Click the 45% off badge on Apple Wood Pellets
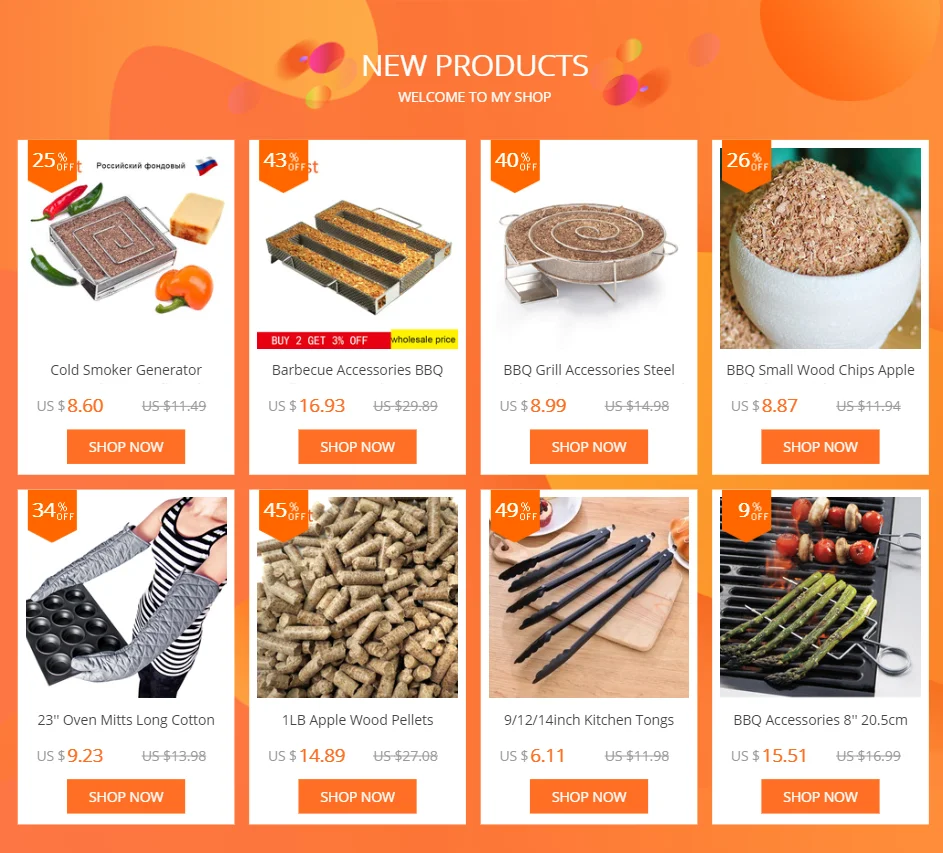 pos(283,516)
